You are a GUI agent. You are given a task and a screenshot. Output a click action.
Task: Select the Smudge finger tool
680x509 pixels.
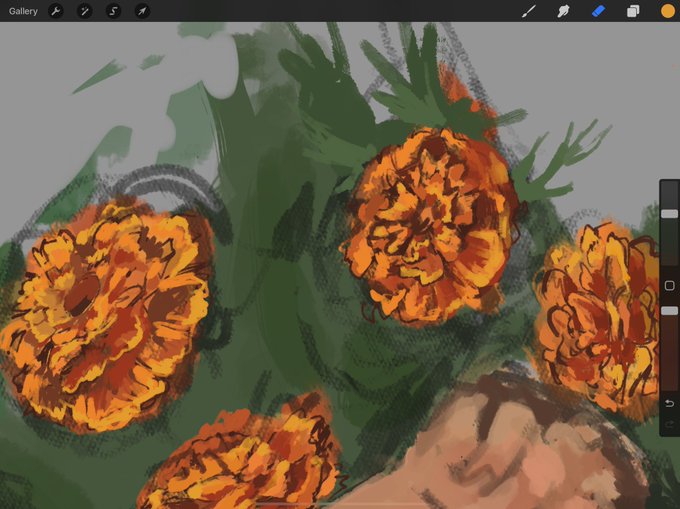pos(563,11)
